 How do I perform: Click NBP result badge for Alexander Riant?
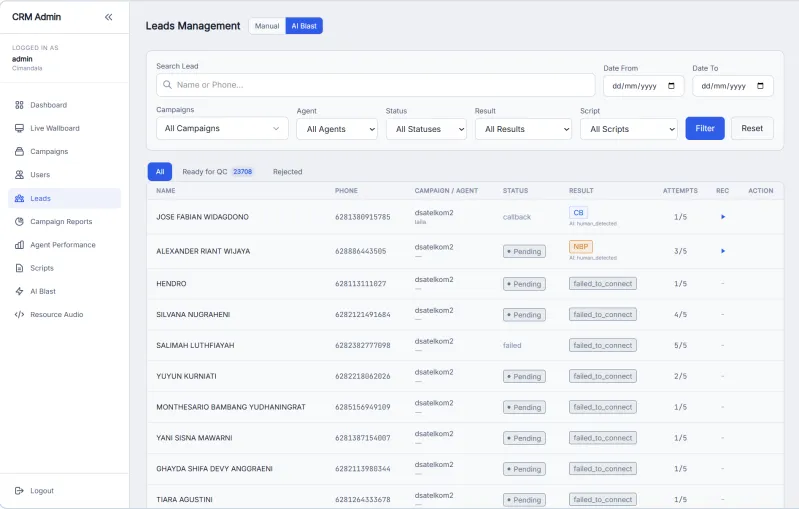580,247
